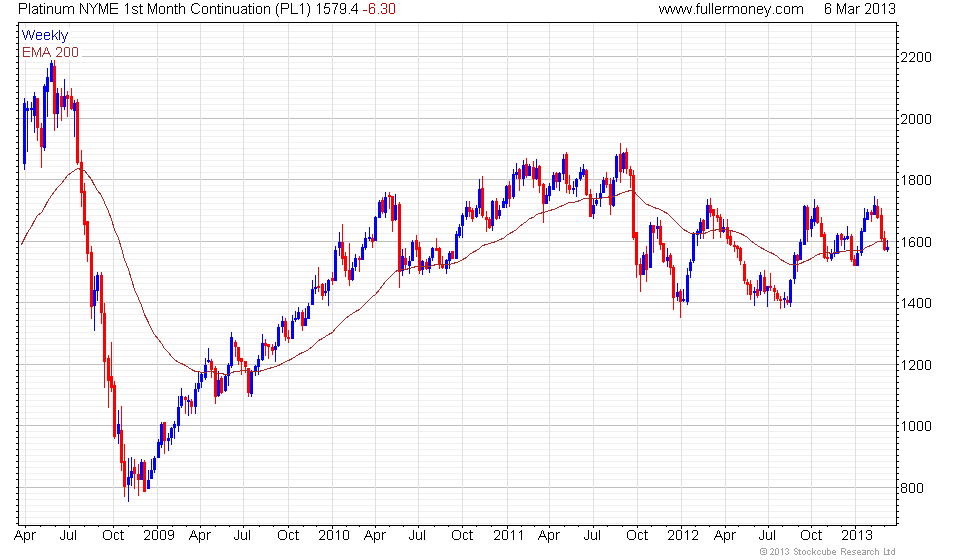Viewport: 980px width, 560px height.
Task: Click the 1400 price axis label
Action: pyautogui.click(x=916, y=304)
